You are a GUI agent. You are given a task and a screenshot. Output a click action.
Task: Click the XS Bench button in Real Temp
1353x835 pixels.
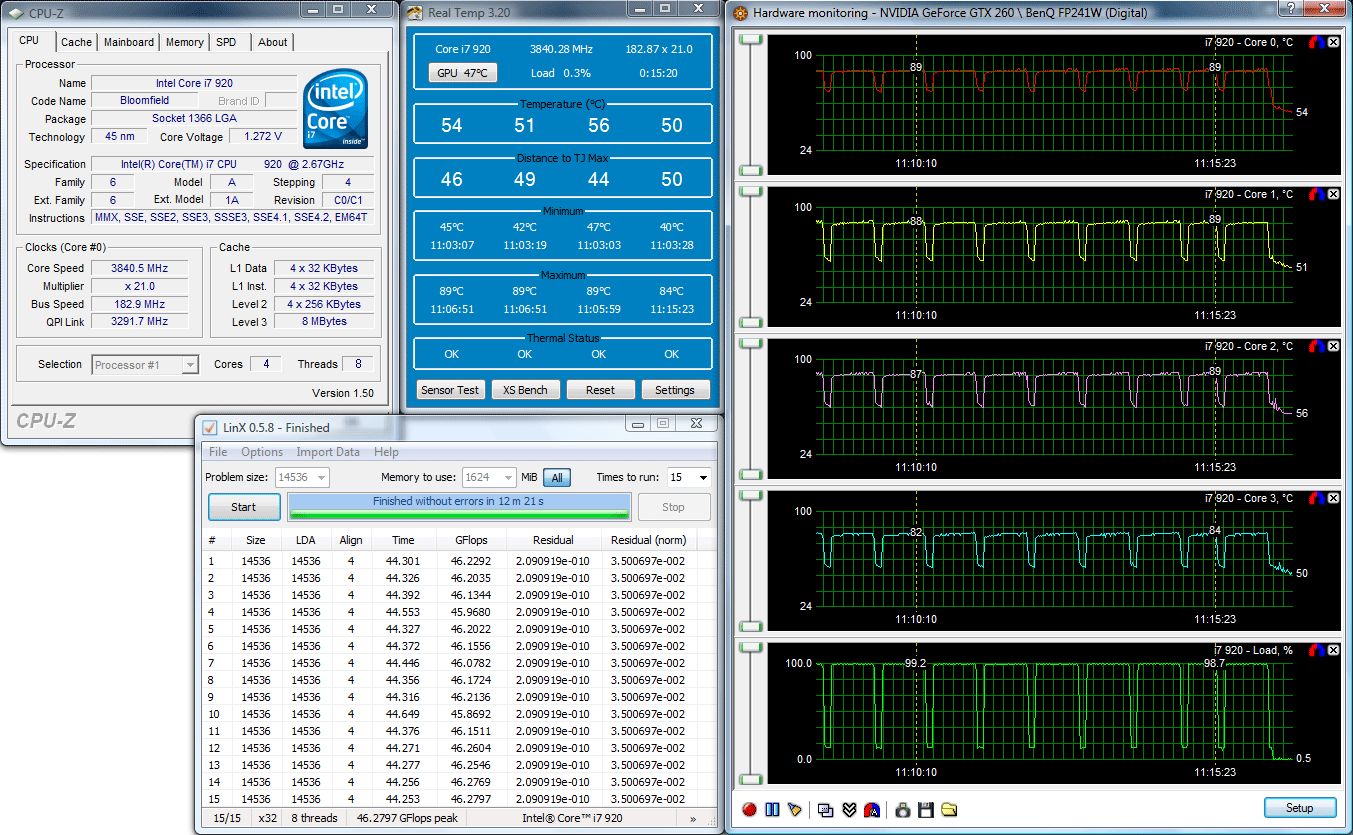[525, 390]
